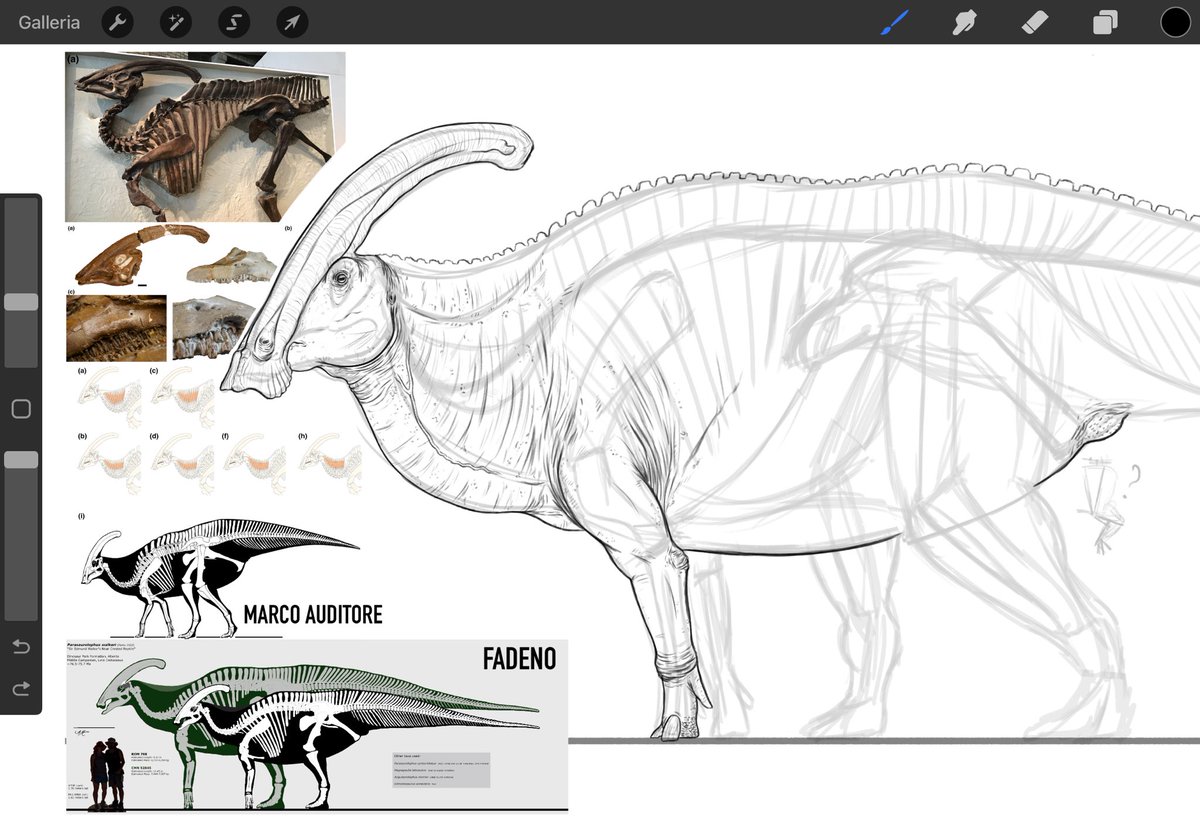The width and height of the screenshot is (1200, 838).
Task: Open the Layers panel
Action: point(1105,22)
